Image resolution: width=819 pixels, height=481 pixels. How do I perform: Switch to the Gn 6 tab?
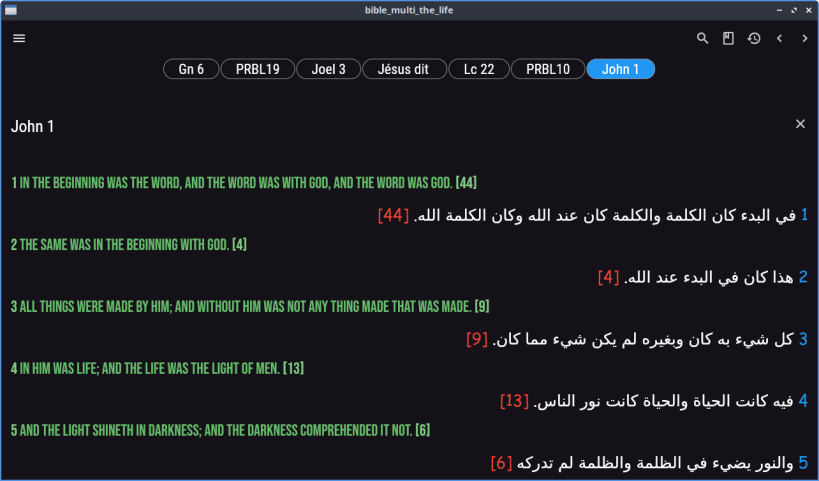(x=191, y=69)
